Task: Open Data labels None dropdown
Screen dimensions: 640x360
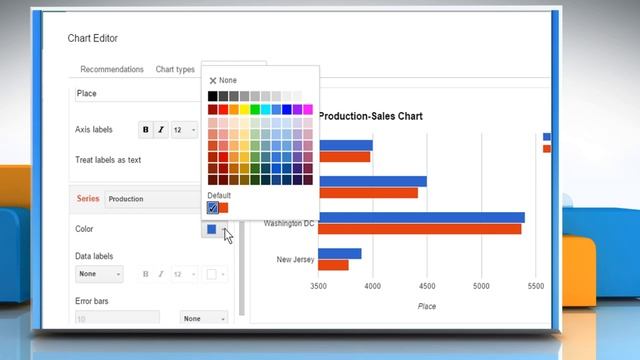Action: click(x=99, y=274)
